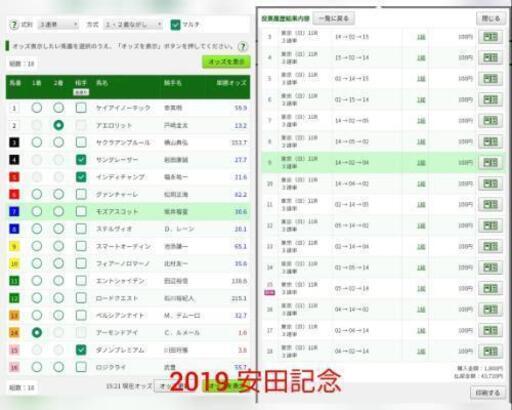Click the 印刷する print button
The image size is (512, 410).
click(x=488, y=393)
